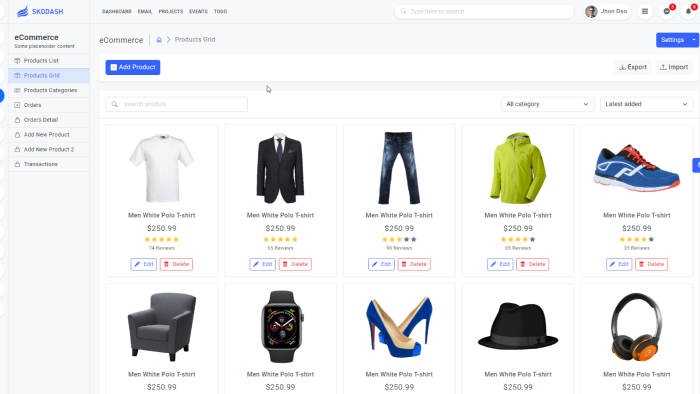Delete the blue sneaker product
700x394 pixels.
pos(651,264)
